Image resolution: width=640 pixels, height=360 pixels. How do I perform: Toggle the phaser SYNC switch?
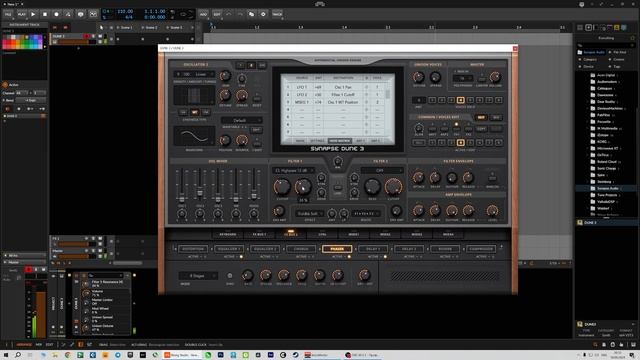click(230, 276)
